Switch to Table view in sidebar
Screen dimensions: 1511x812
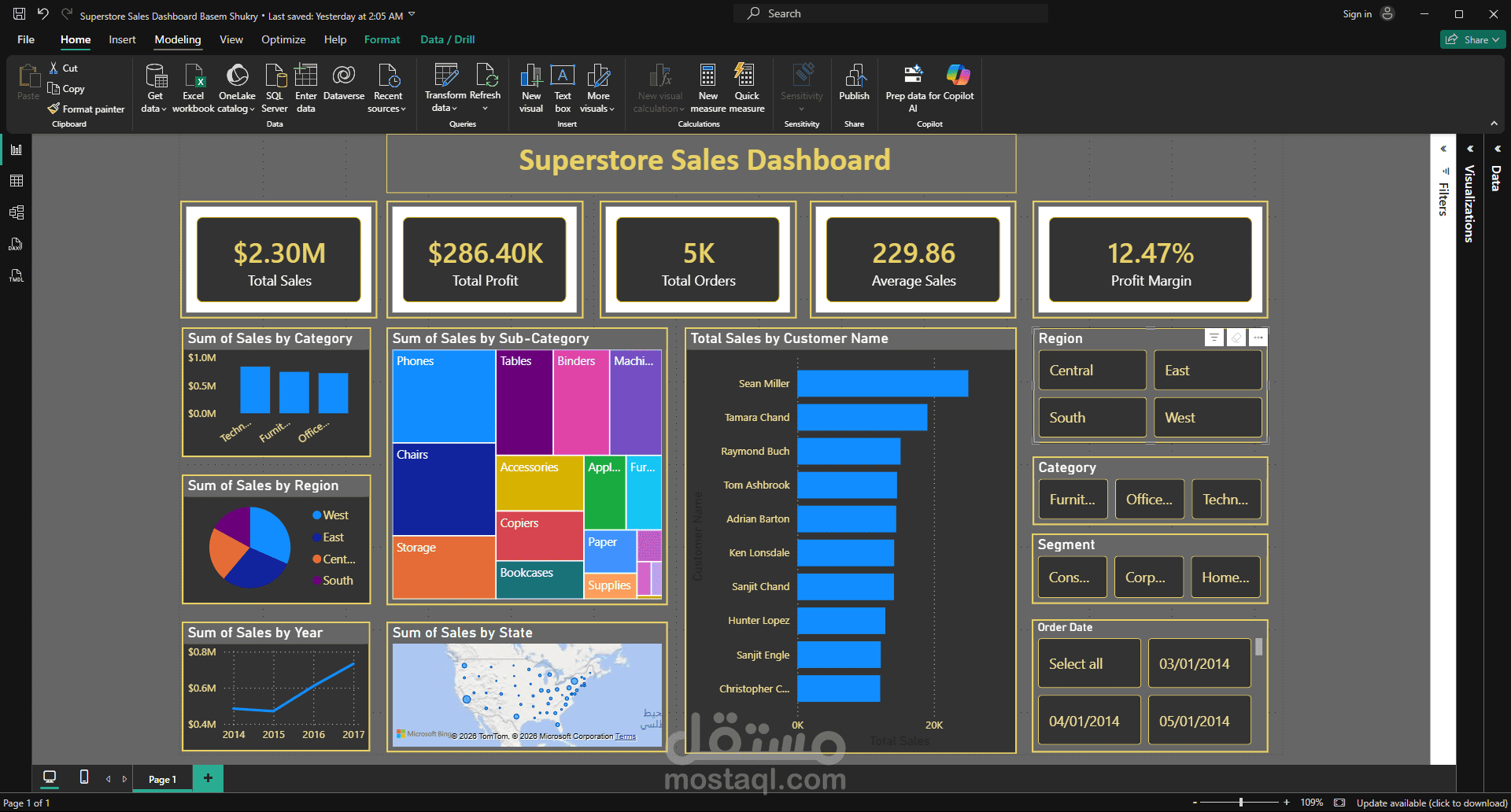[x=16, y=181]
